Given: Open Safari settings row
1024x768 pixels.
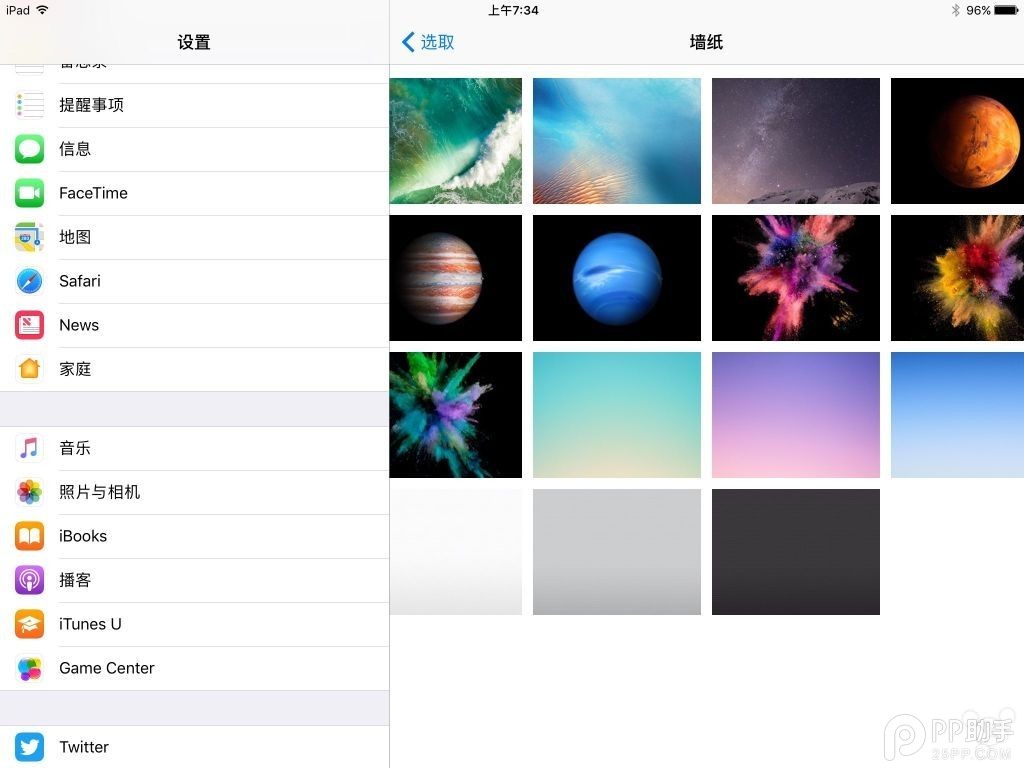Looking at the screenshot, I should click(195, 281).
